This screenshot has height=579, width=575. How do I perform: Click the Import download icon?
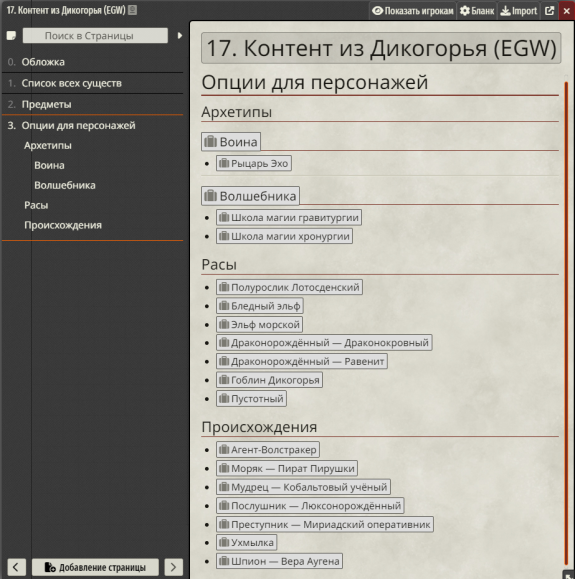coord(505,11)
